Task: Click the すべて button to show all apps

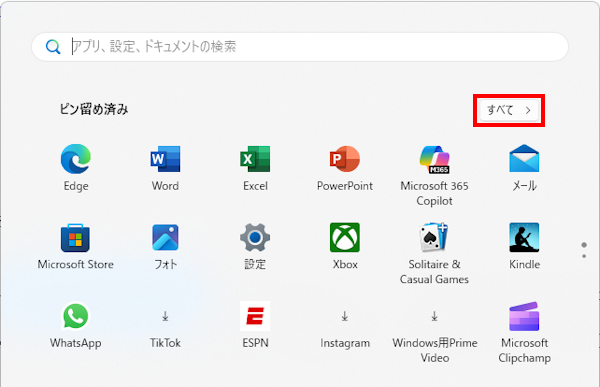Action: coord(509,110)
